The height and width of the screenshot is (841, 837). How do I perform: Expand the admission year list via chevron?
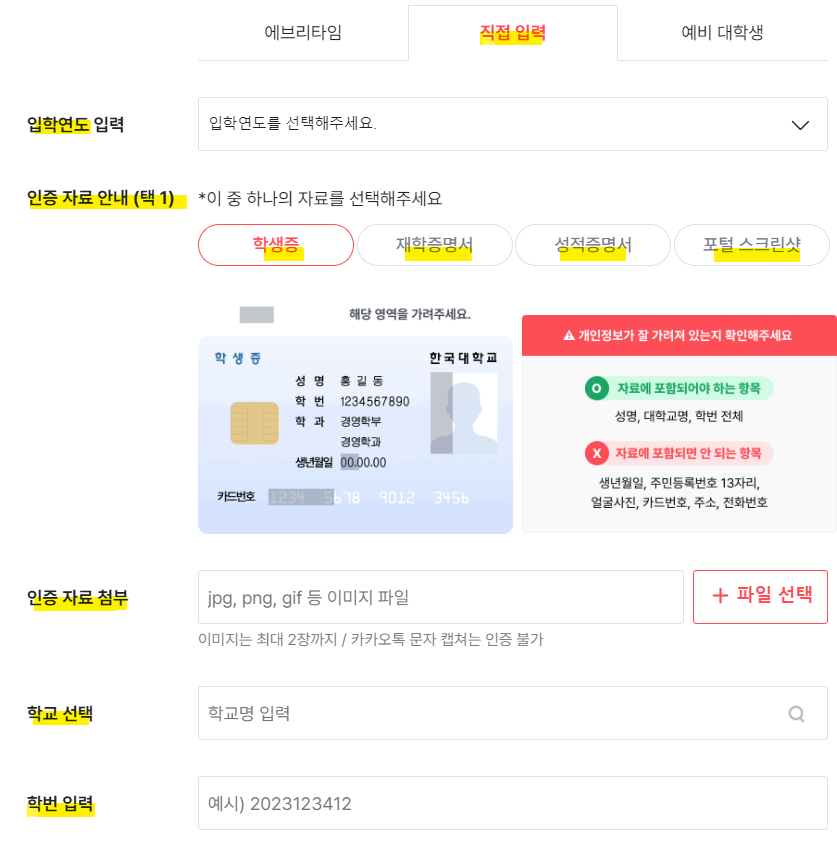pyautogui.click(x=799, y=123)
